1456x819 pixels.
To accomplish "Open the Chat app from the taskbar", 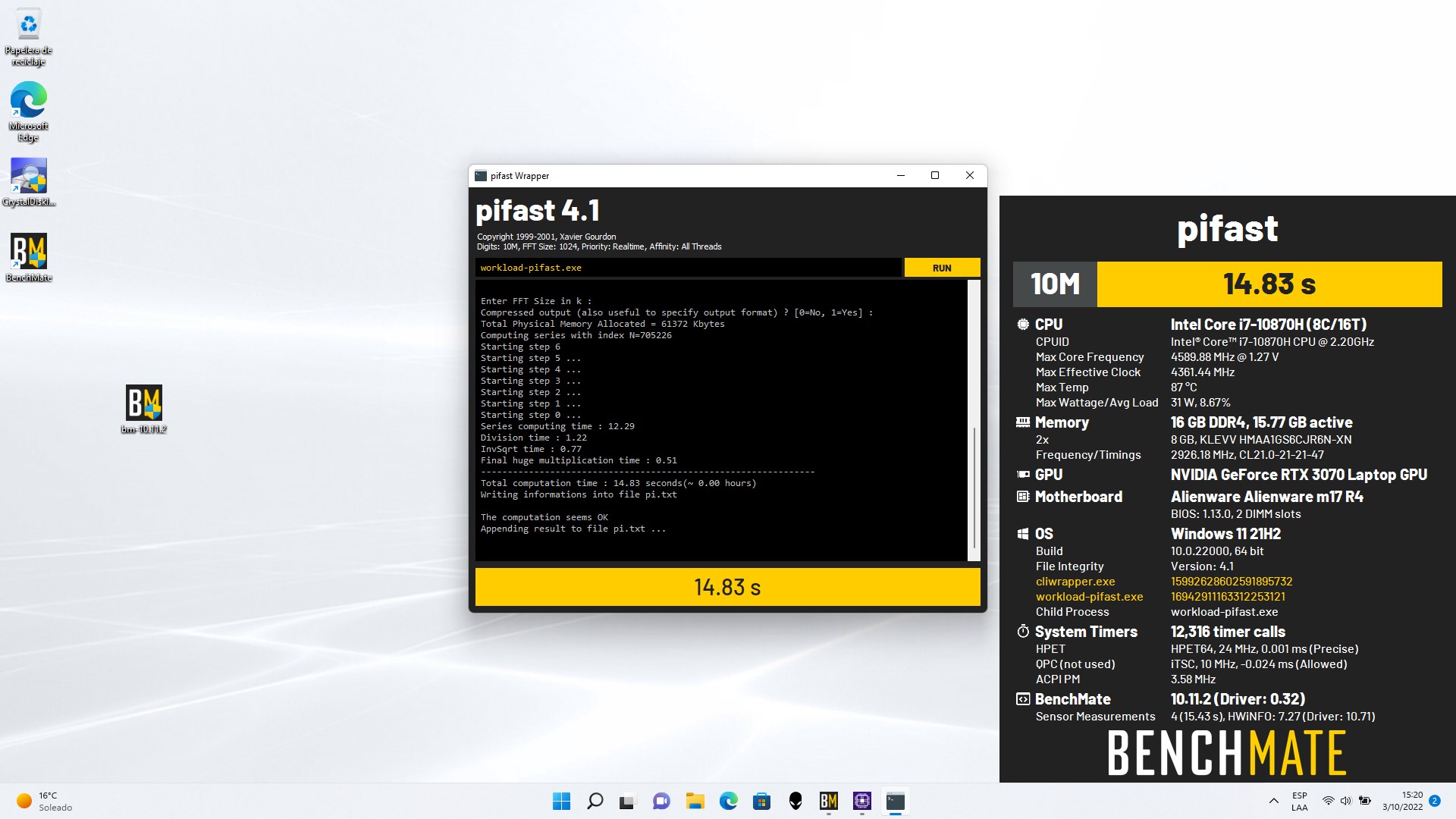I will (661, 801).
